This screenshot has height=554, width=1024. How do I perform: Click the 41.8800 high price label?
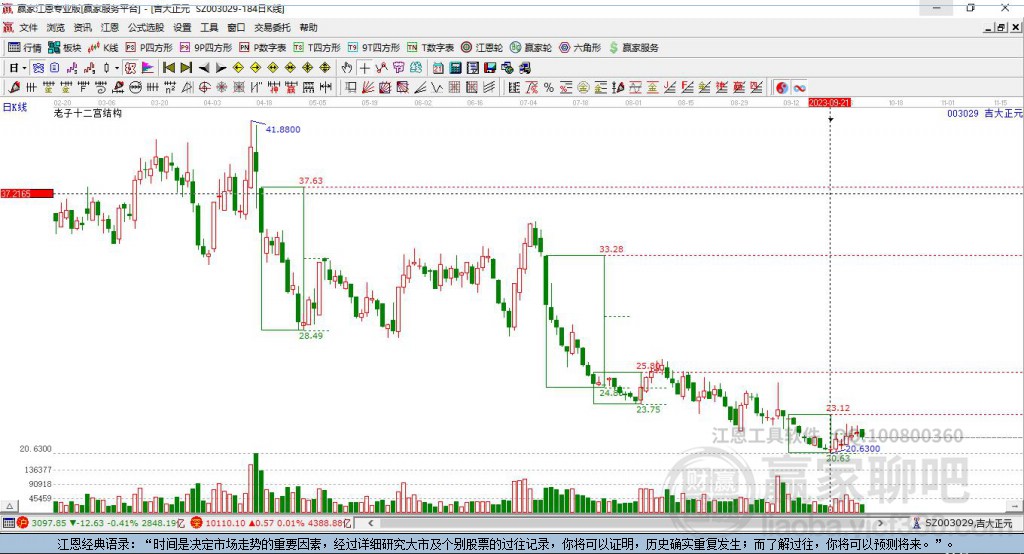283,129
